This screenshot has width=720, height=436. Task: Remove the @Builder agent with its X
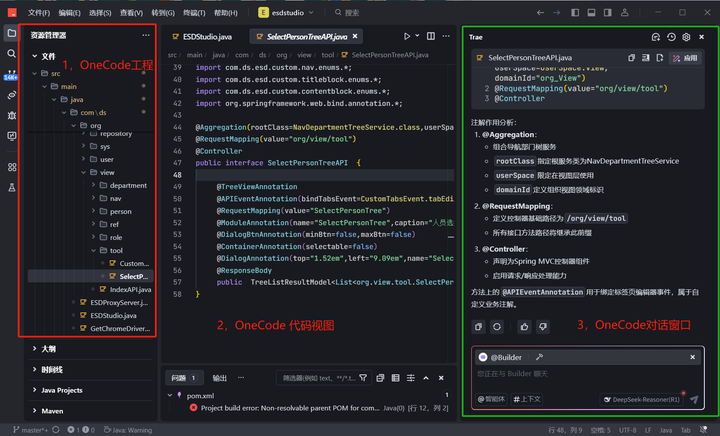click(692, 357)
